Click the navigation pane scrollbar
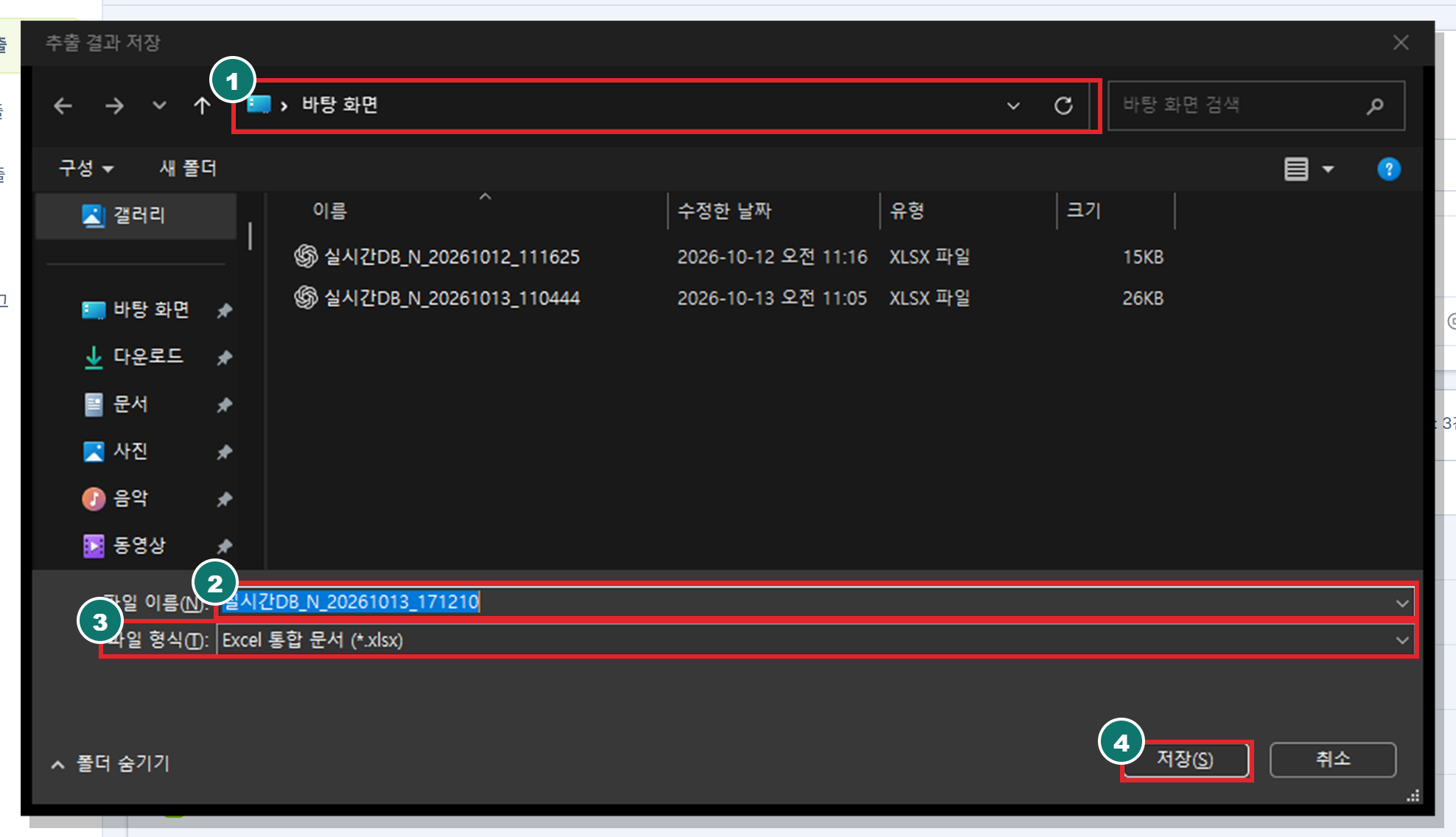The width and height of the screenshot is (1456, 837). [x=251, y=237]
